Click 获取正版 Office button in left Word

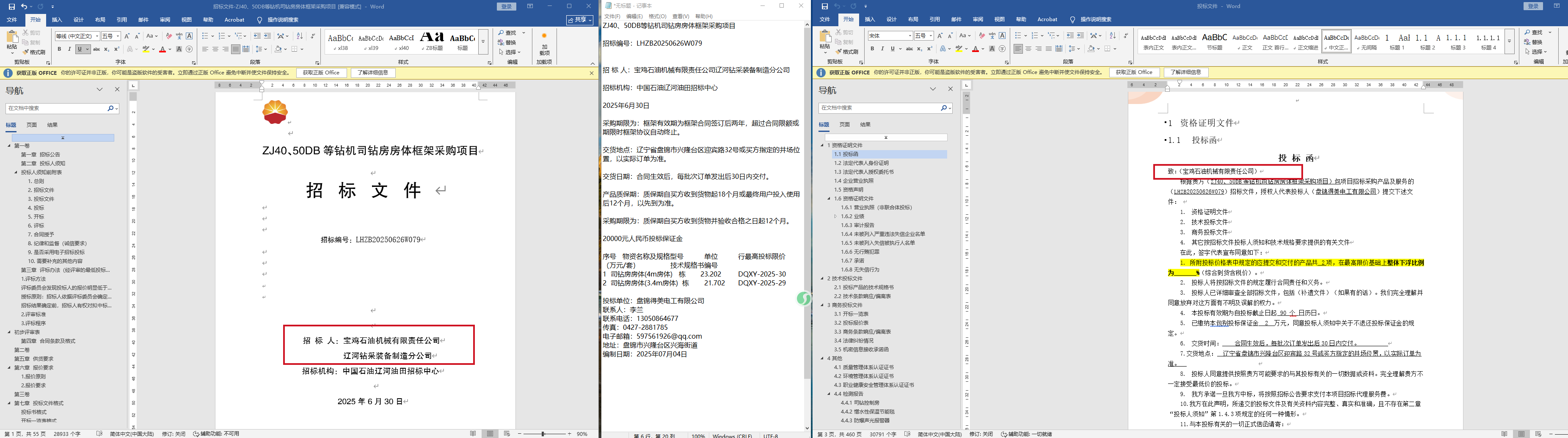321,73
